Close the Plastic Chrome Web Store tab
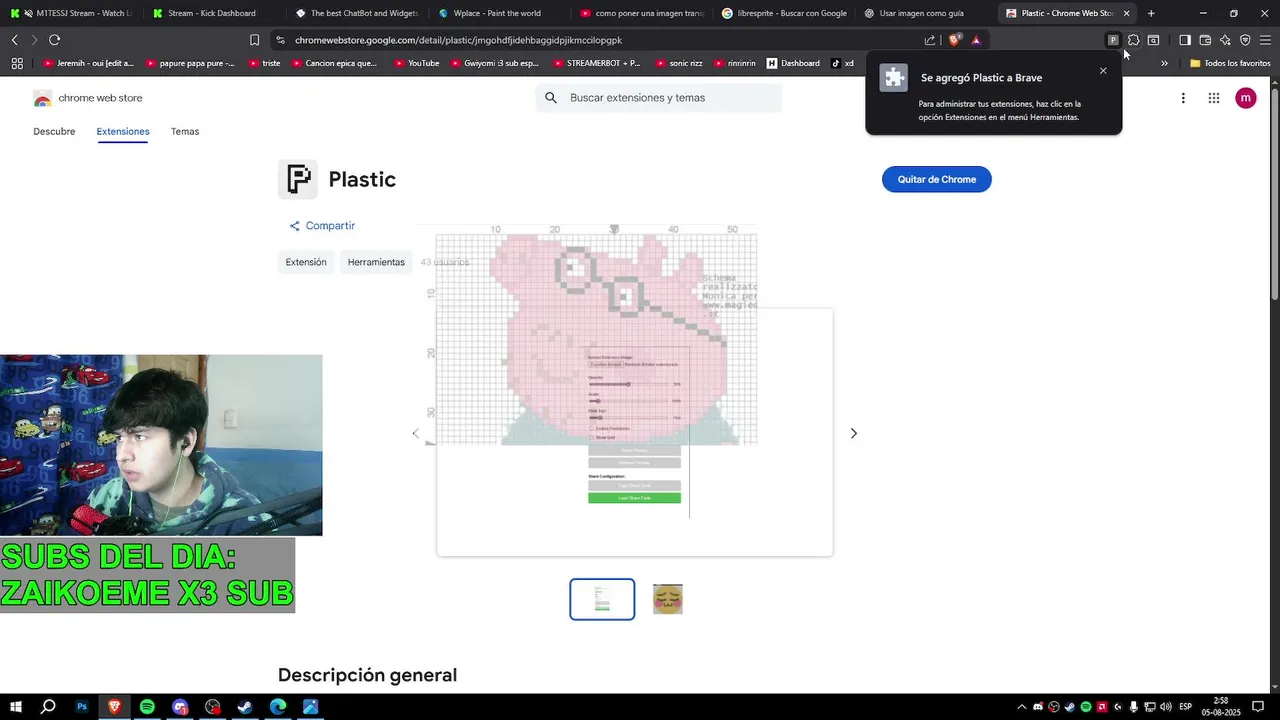 click(1126, 13)
